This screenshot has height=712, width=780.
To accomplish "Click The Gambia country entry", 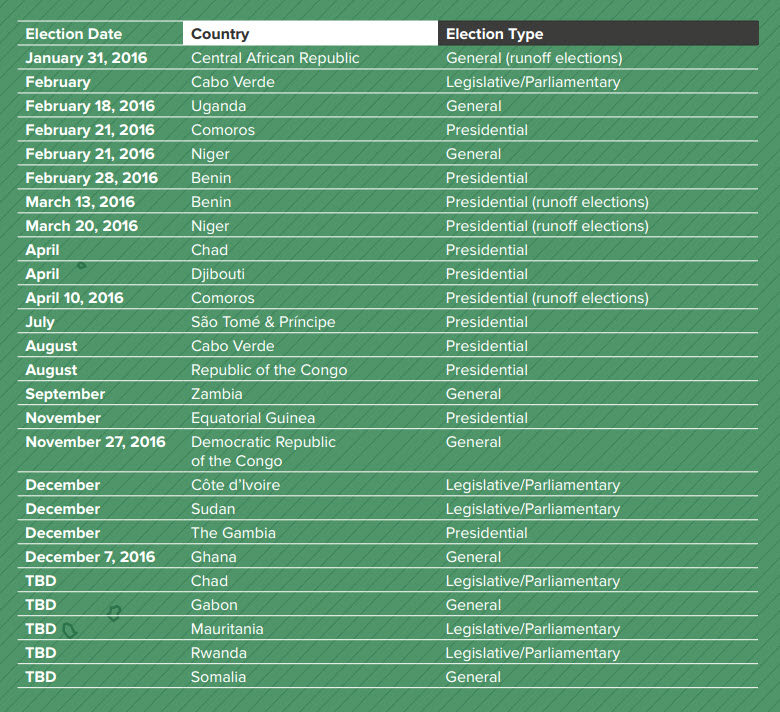I will coord(233,533).
